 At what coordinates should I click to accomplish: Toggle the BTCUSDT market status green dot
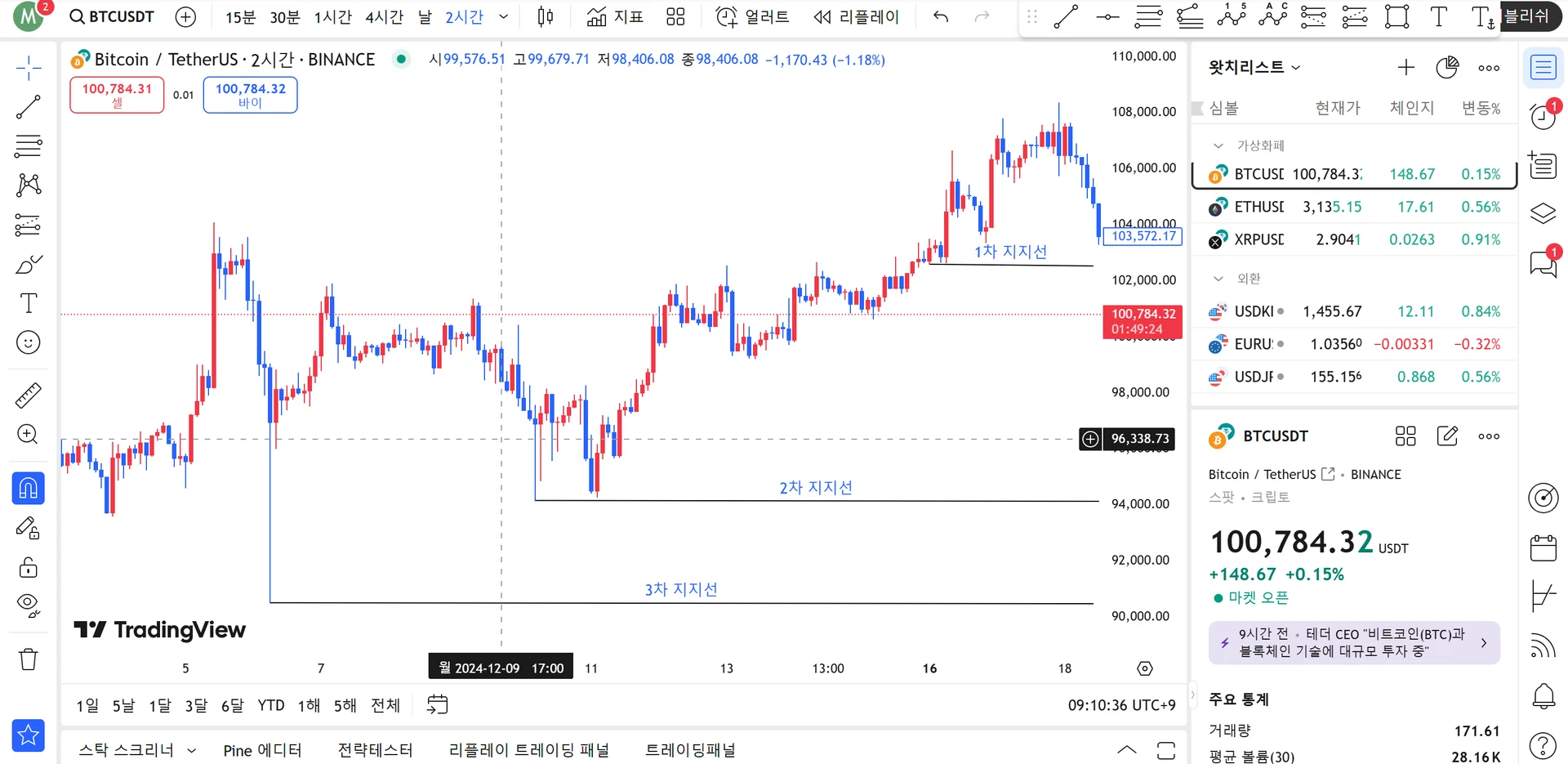point(401,59)
